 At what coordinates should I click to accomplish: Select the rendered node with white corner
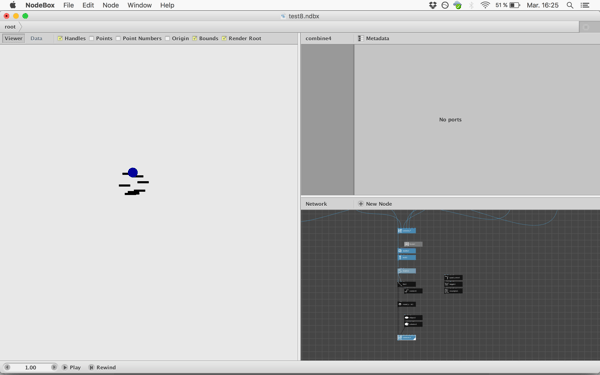point(406,338)
